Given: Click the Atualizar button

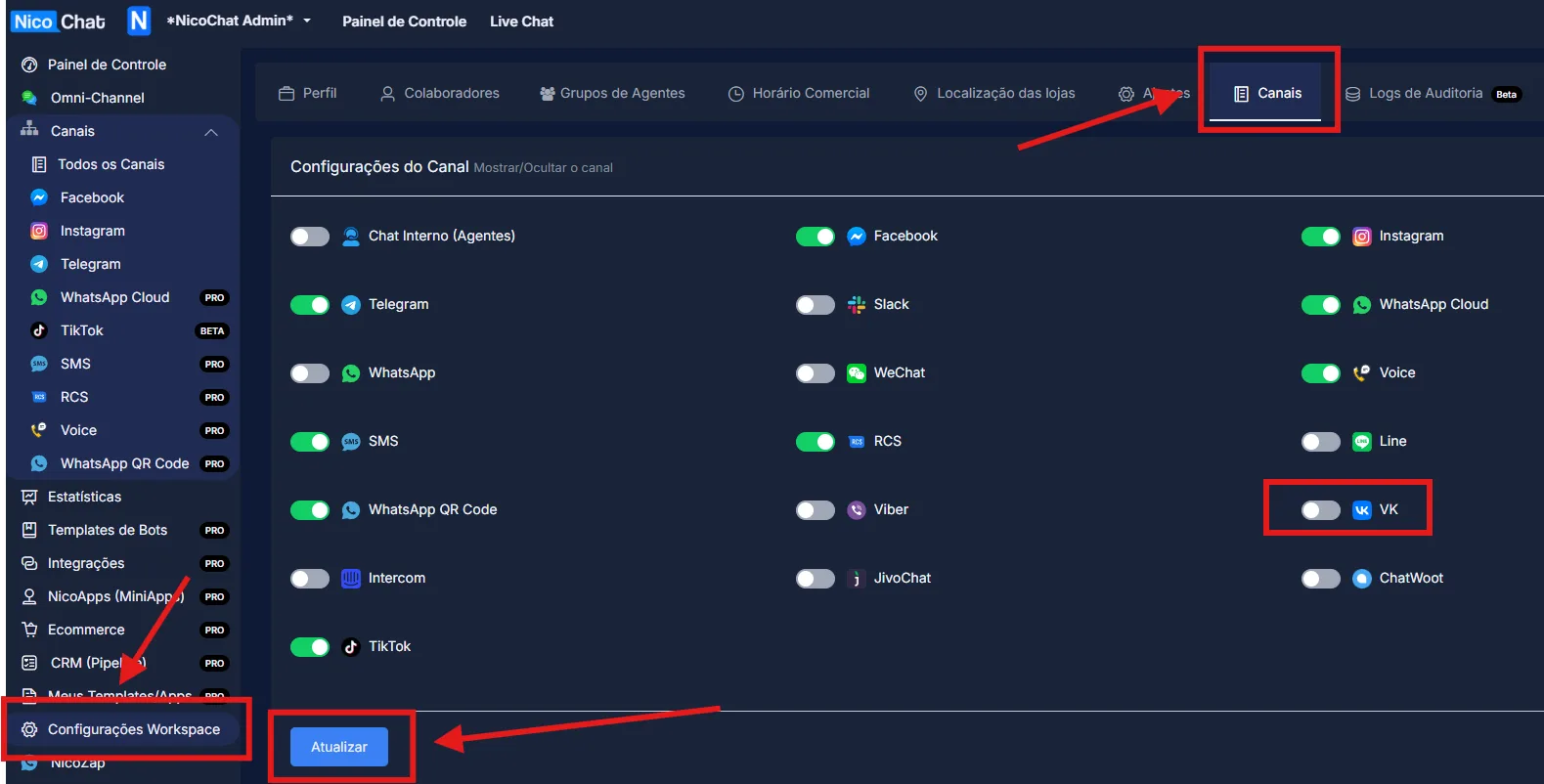Looking at the screenshot, I should point(339,747).
